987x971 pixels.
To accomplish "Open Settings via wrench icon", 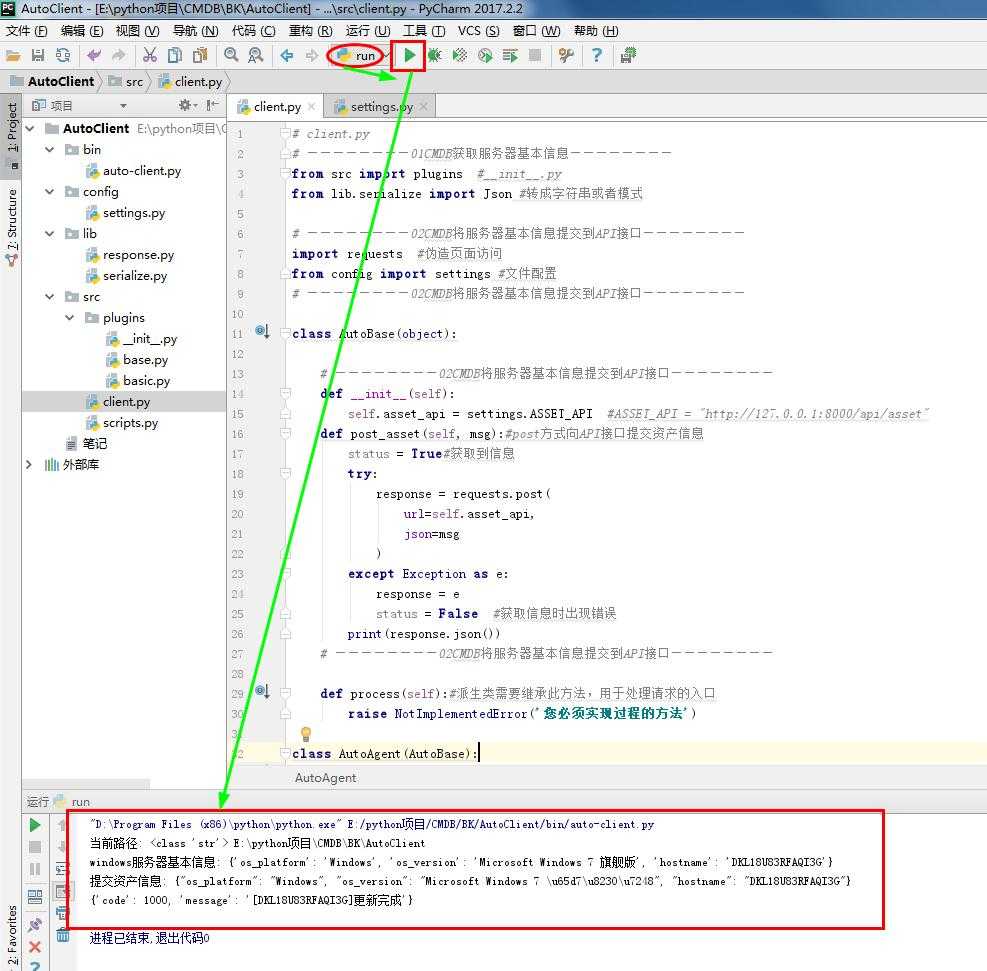I will (566, 55).
